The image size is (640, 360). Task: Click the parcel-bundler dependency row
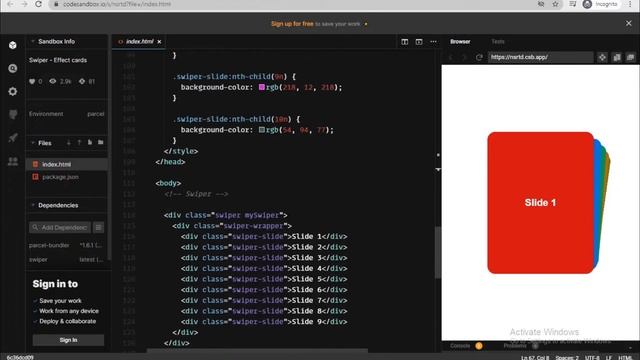[67, 245]
